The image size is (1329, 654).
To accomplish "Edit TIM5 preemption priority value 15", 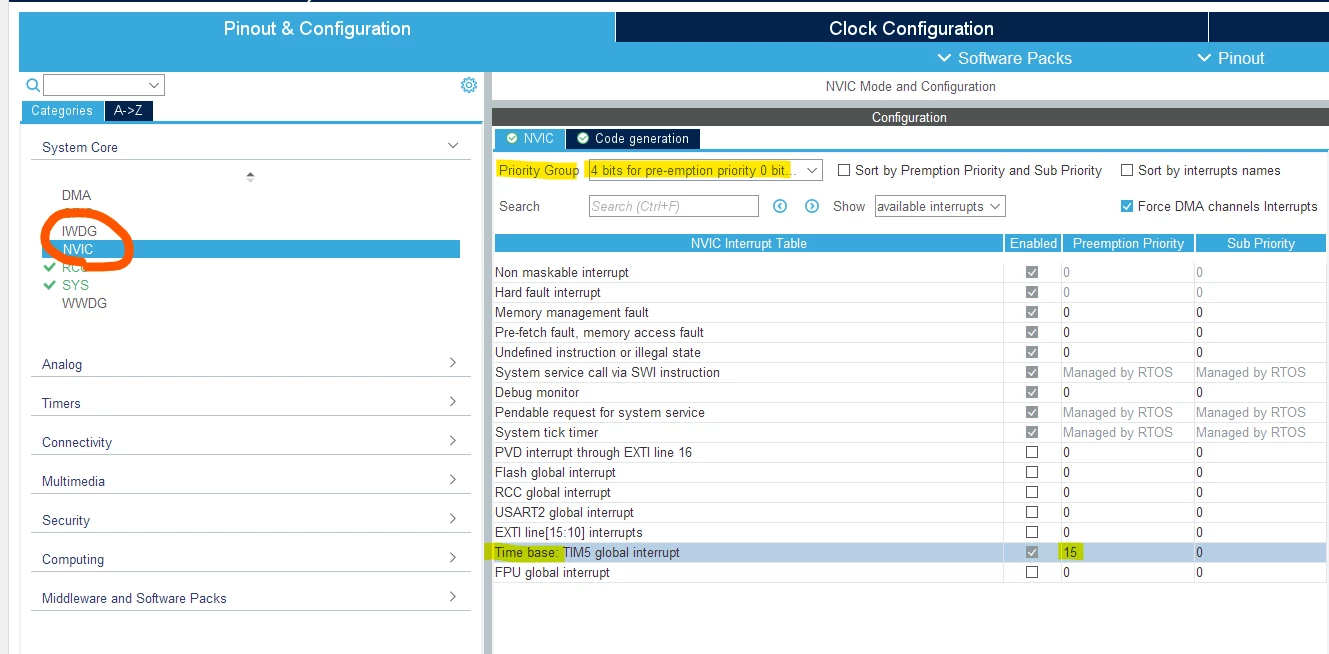I will click(x=1127, y=552).
